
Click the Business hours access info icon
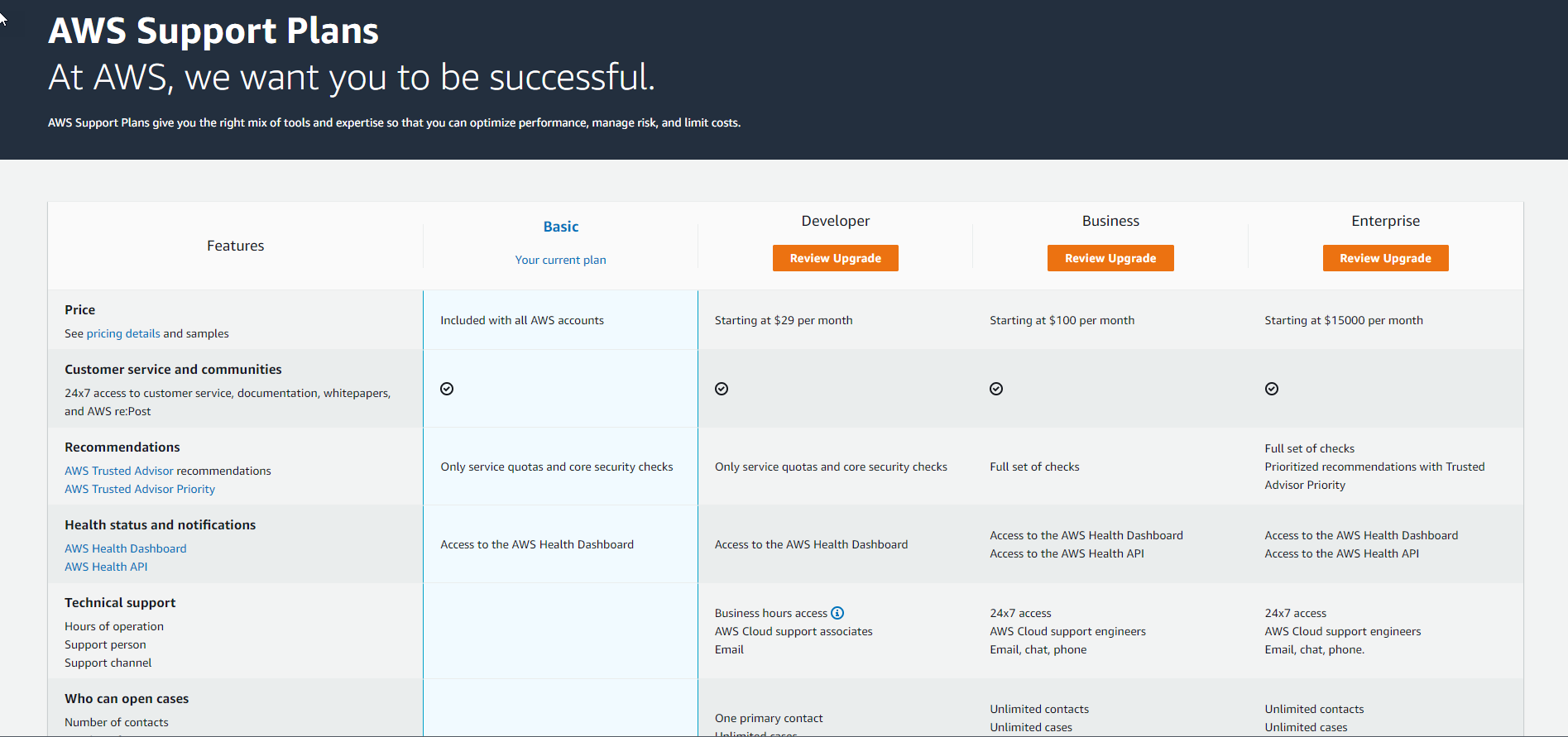837,613
